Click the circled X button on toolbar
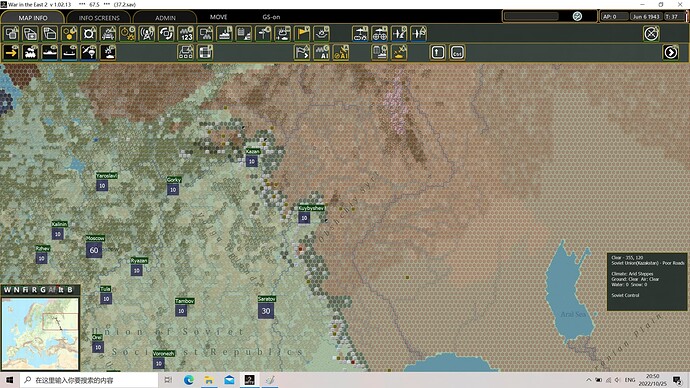 (651, 34)
